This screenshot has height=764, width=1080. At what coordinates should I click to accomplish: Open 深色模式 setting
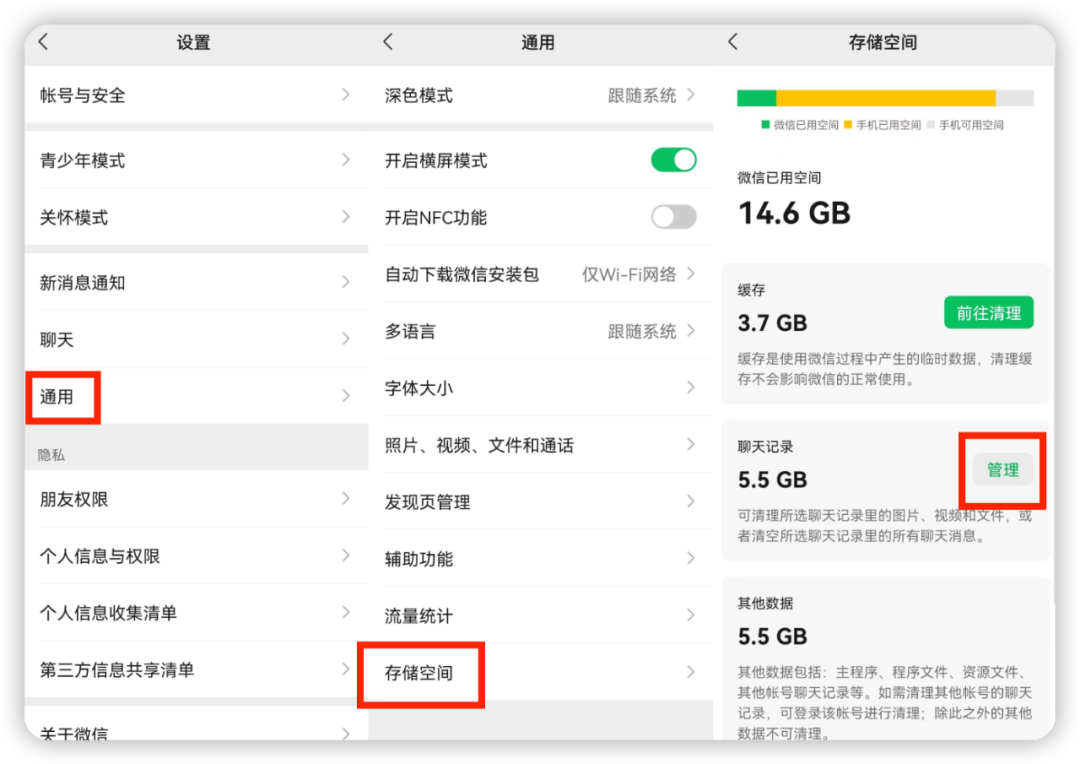(541, 95)
